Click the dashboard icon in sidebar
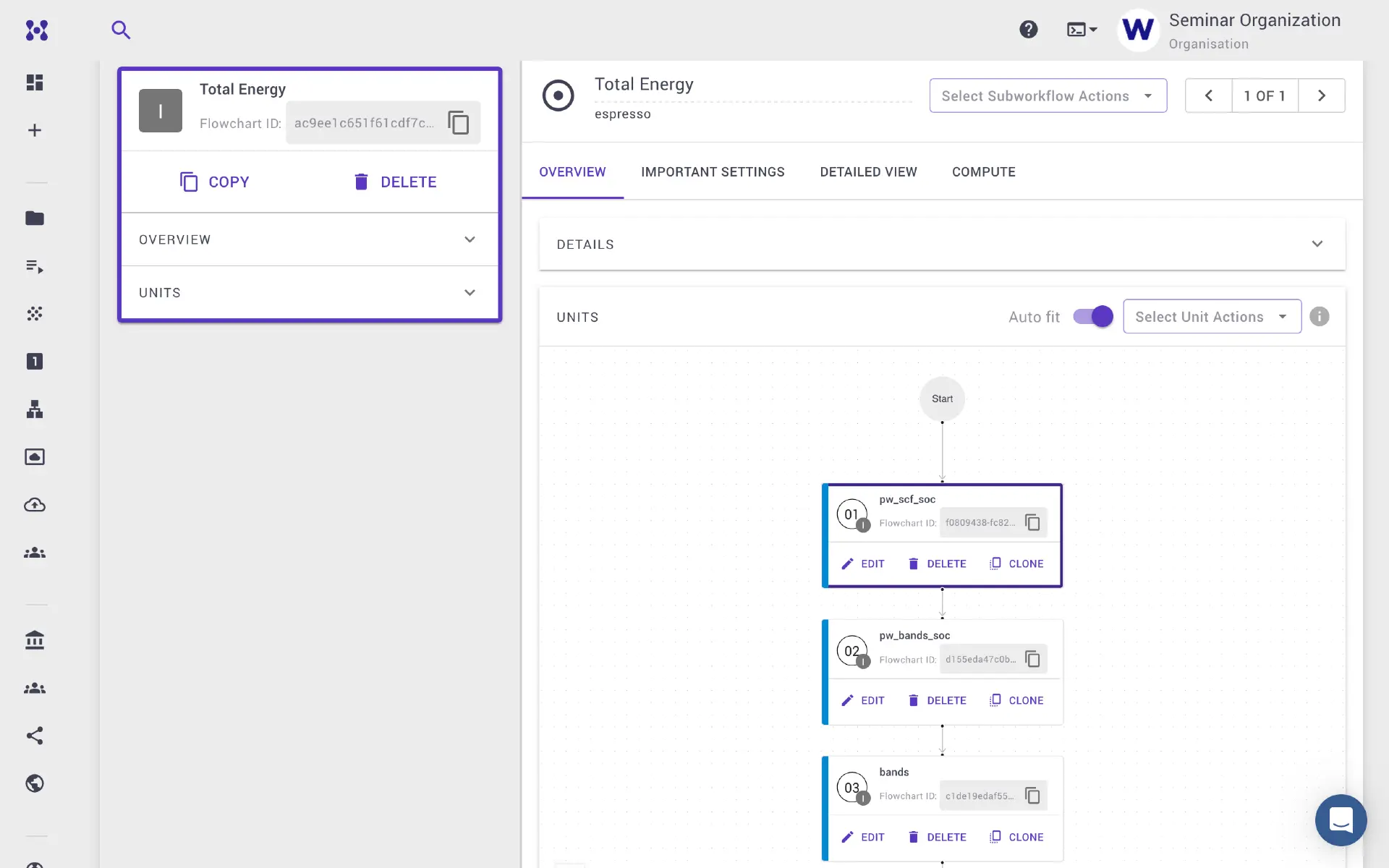 35,82
